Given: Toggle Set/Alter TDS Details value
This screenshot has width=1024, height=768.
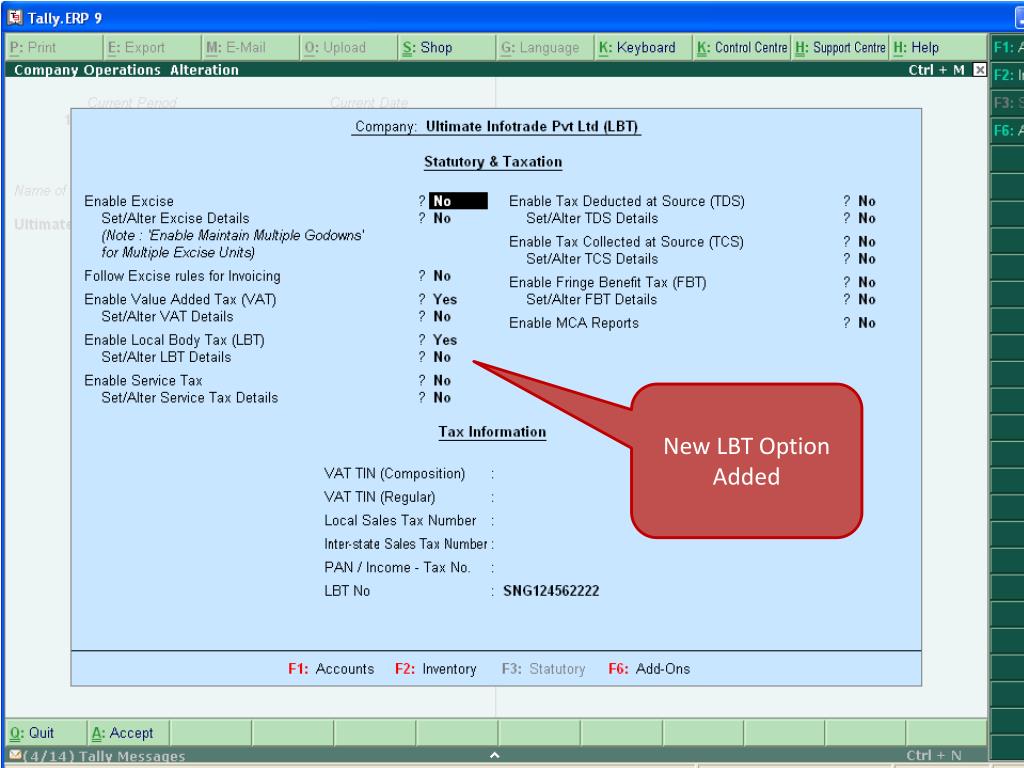Looking at the screenshot, I should click(867, 218).
